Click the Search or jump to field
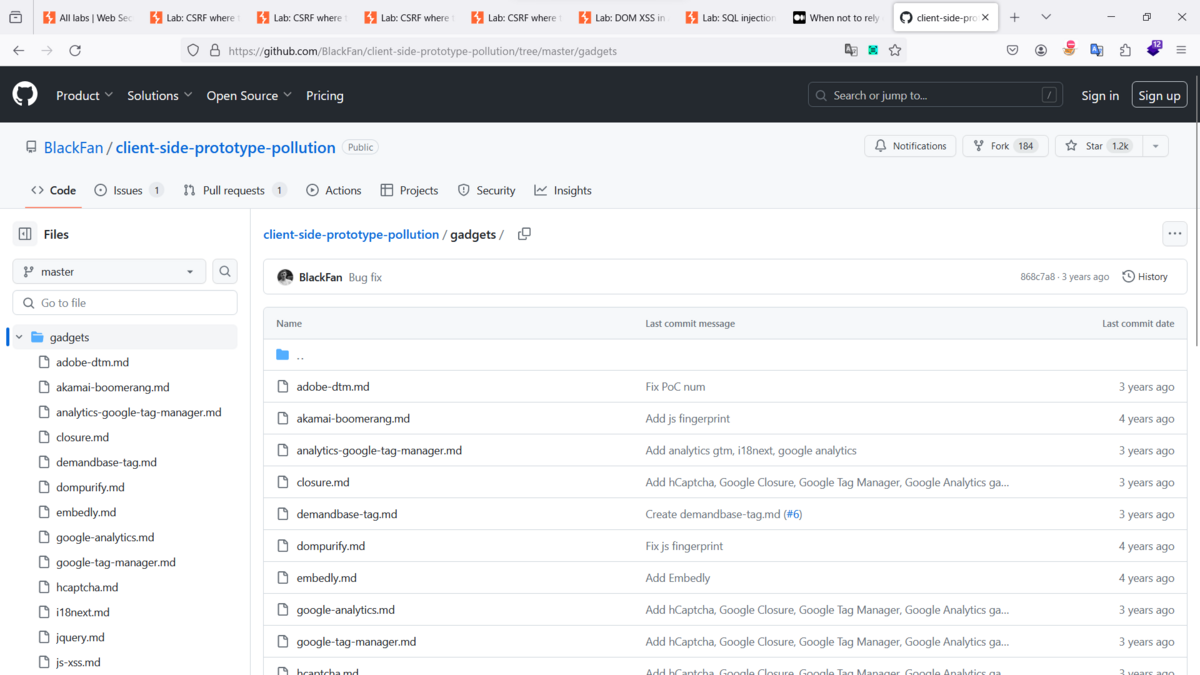This screenshot has width=1200, height=675. tap(935, 95)
